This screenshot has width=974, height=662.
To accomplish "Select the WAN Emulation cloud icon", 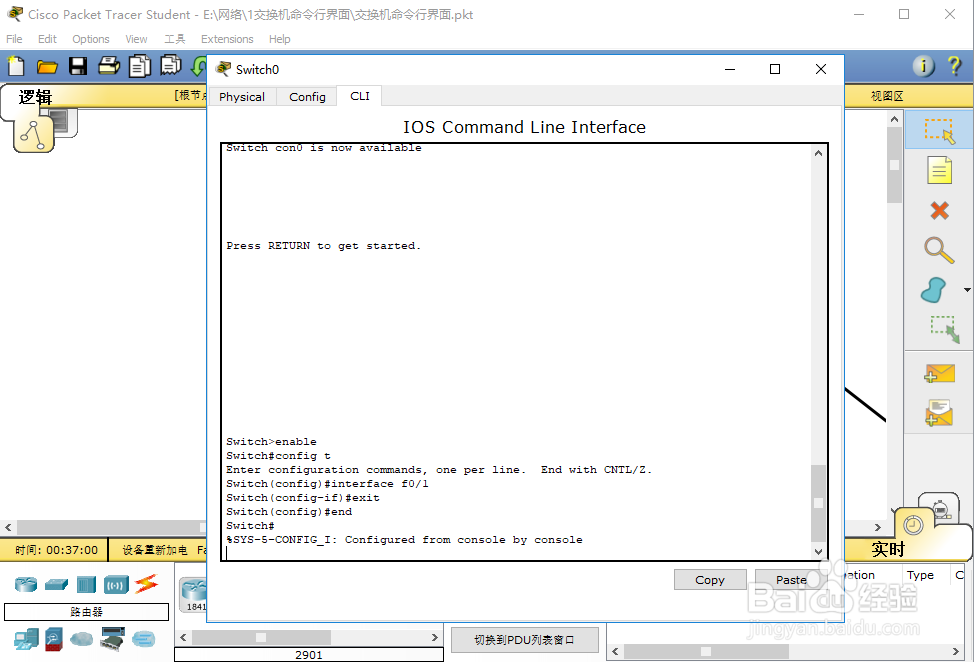I will 81,639.
